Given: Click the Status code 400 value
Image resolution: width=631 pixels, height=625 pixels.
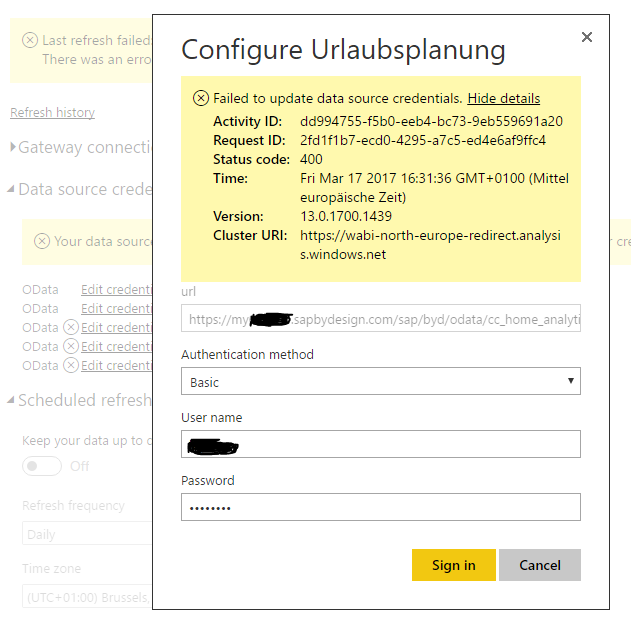Looking at the screenshot, I should [311, 159].
